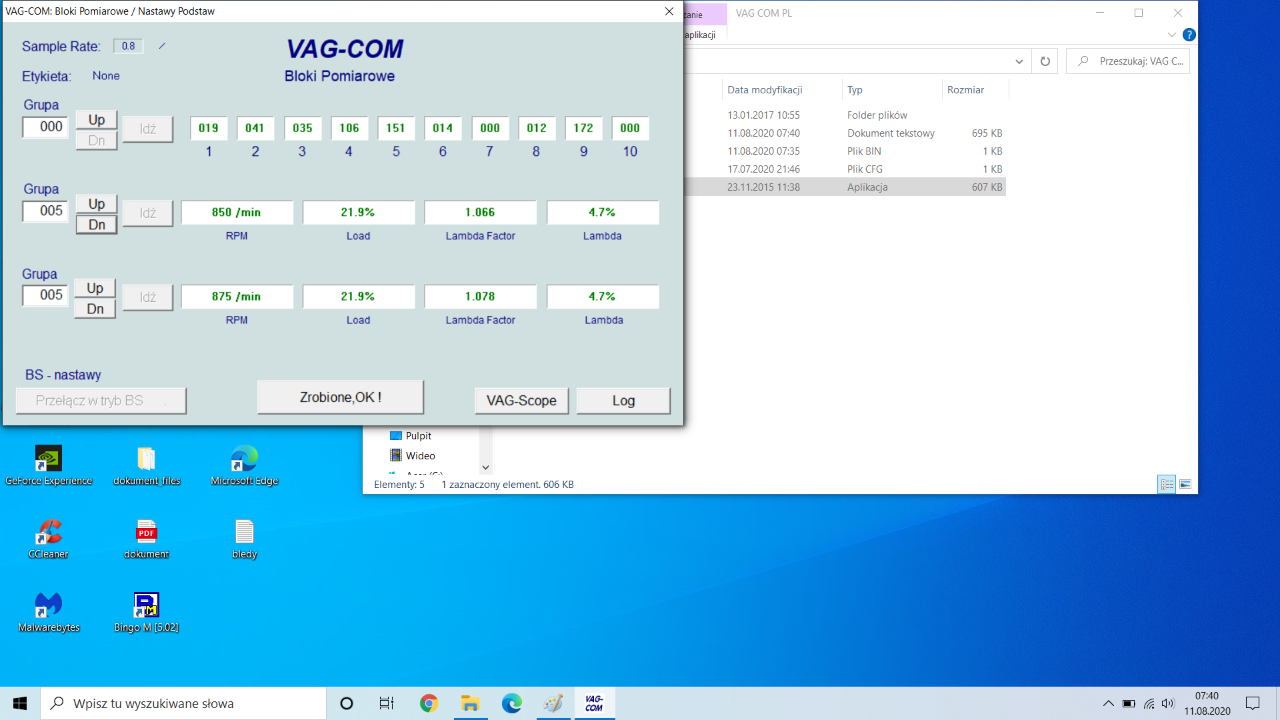Sort files by Rozmiar column

tap(965, 89)
